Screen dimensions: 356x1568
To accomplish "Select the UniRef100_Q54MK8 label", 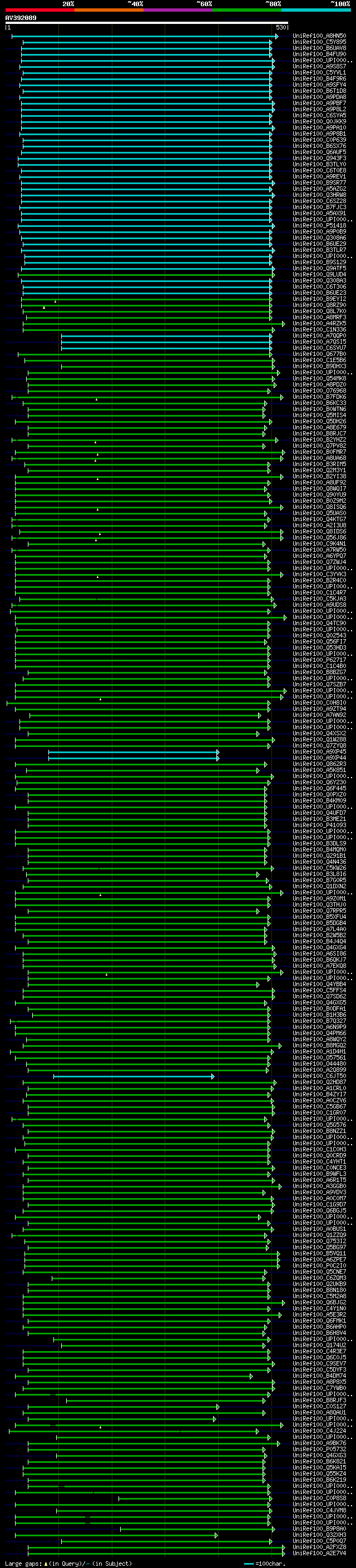I will point(319,378).
